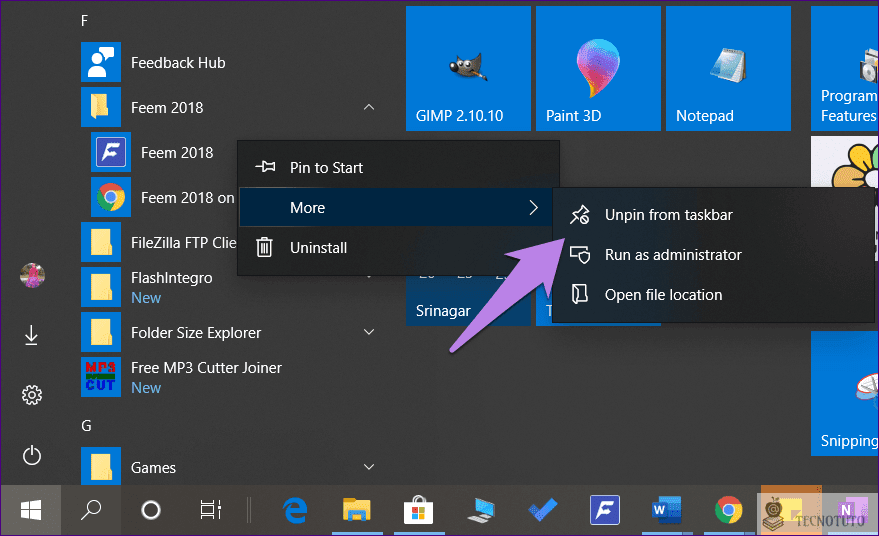Click the FlashIntegro folder icon
This screenshot has height=536, width=879.
[101, 287]
